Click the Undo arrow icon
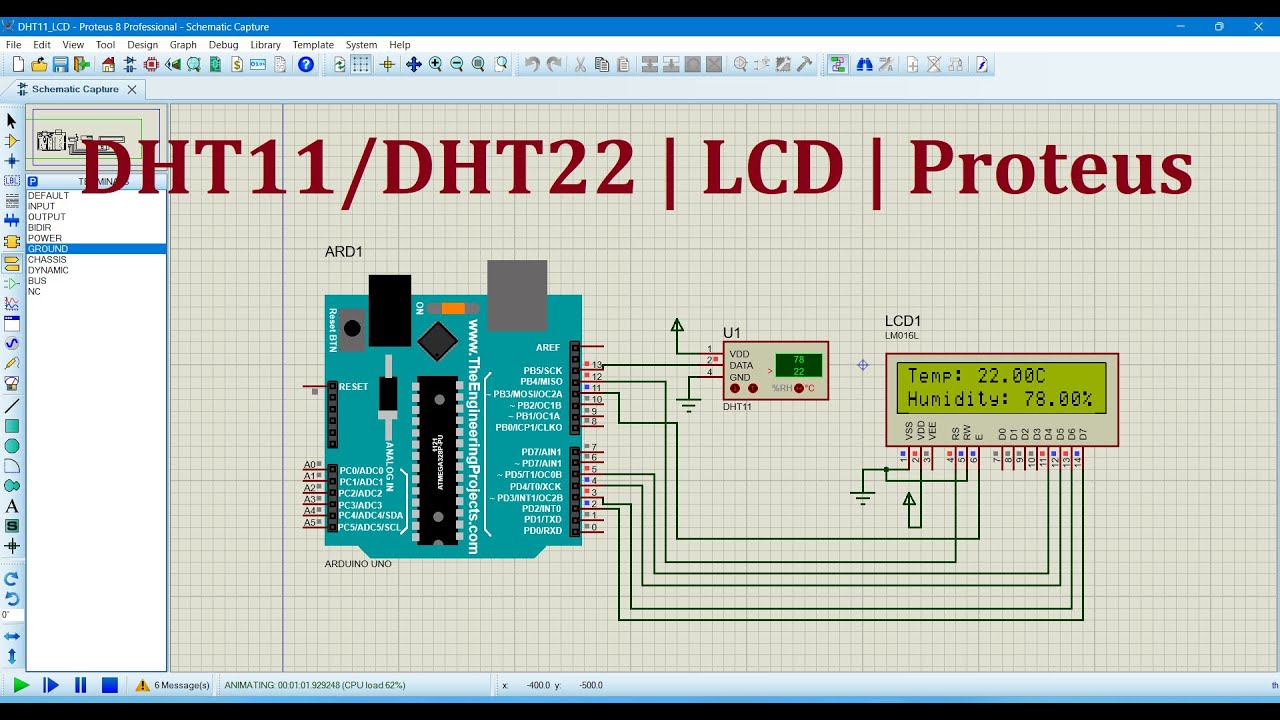This screenshot has width=1280, height=720. coord(532,64)
